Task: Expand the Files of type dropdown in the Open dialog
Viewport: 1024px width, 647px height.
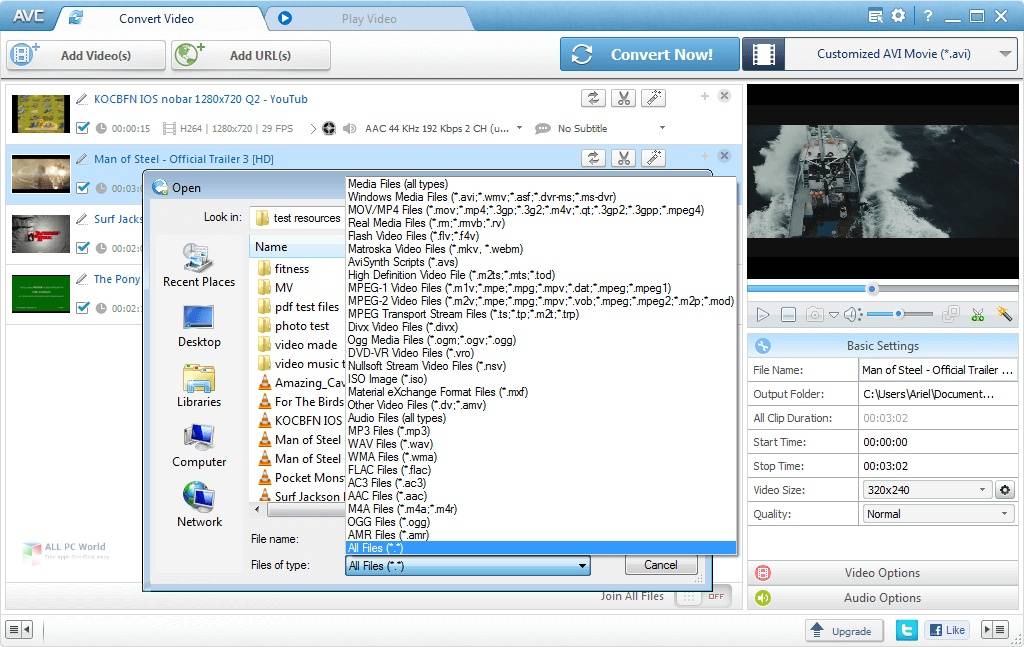Action: tap(582, 565)
